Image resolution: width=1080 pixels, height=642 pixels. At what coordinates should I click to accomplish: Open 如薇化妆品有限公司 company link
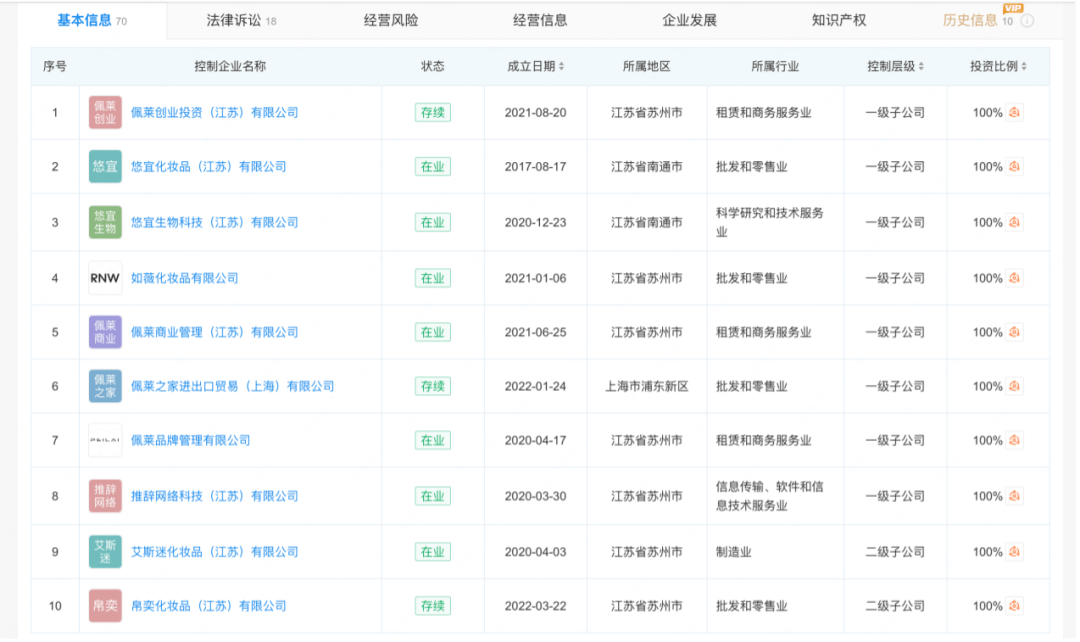pyautogui.click(x=185, y=278)
